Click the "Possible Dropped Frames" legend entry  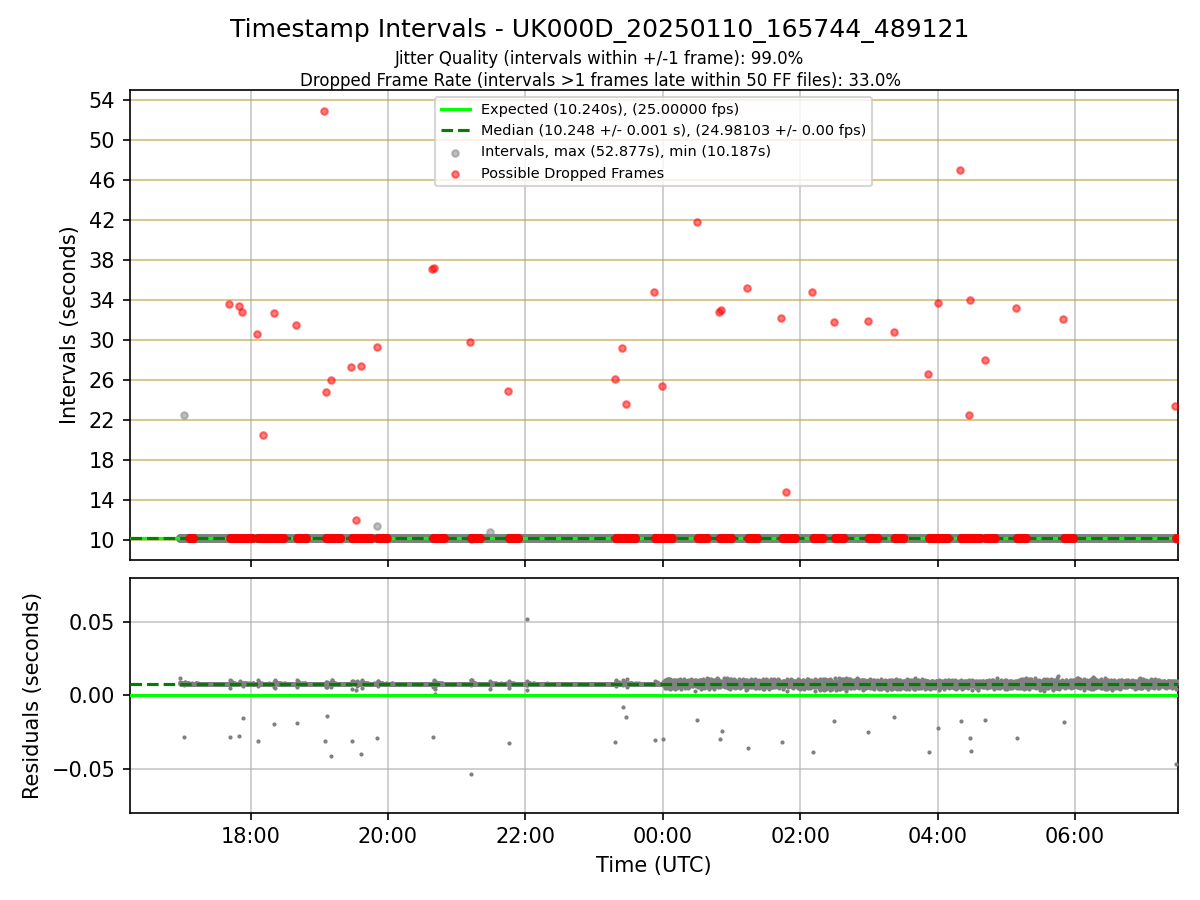[572, 173]
